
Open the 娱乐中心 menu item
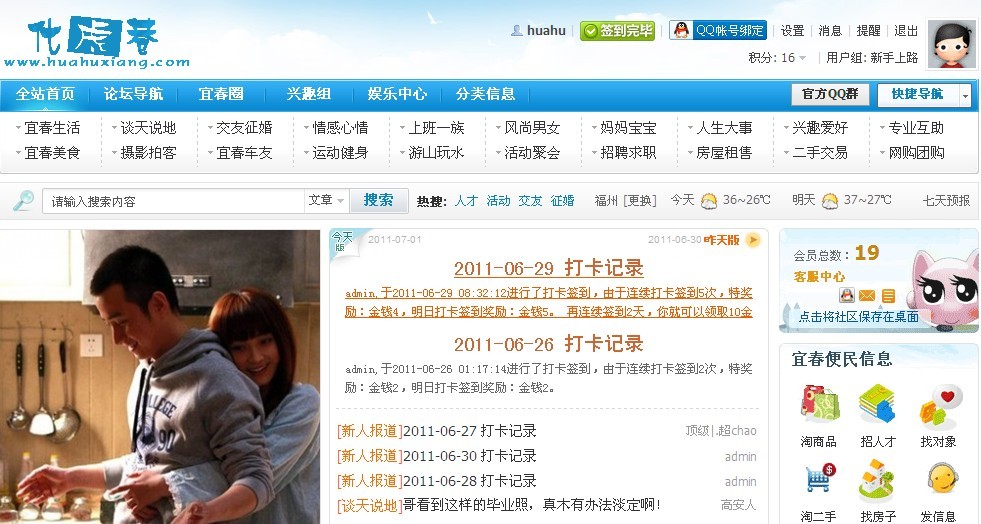click(397, 94)
